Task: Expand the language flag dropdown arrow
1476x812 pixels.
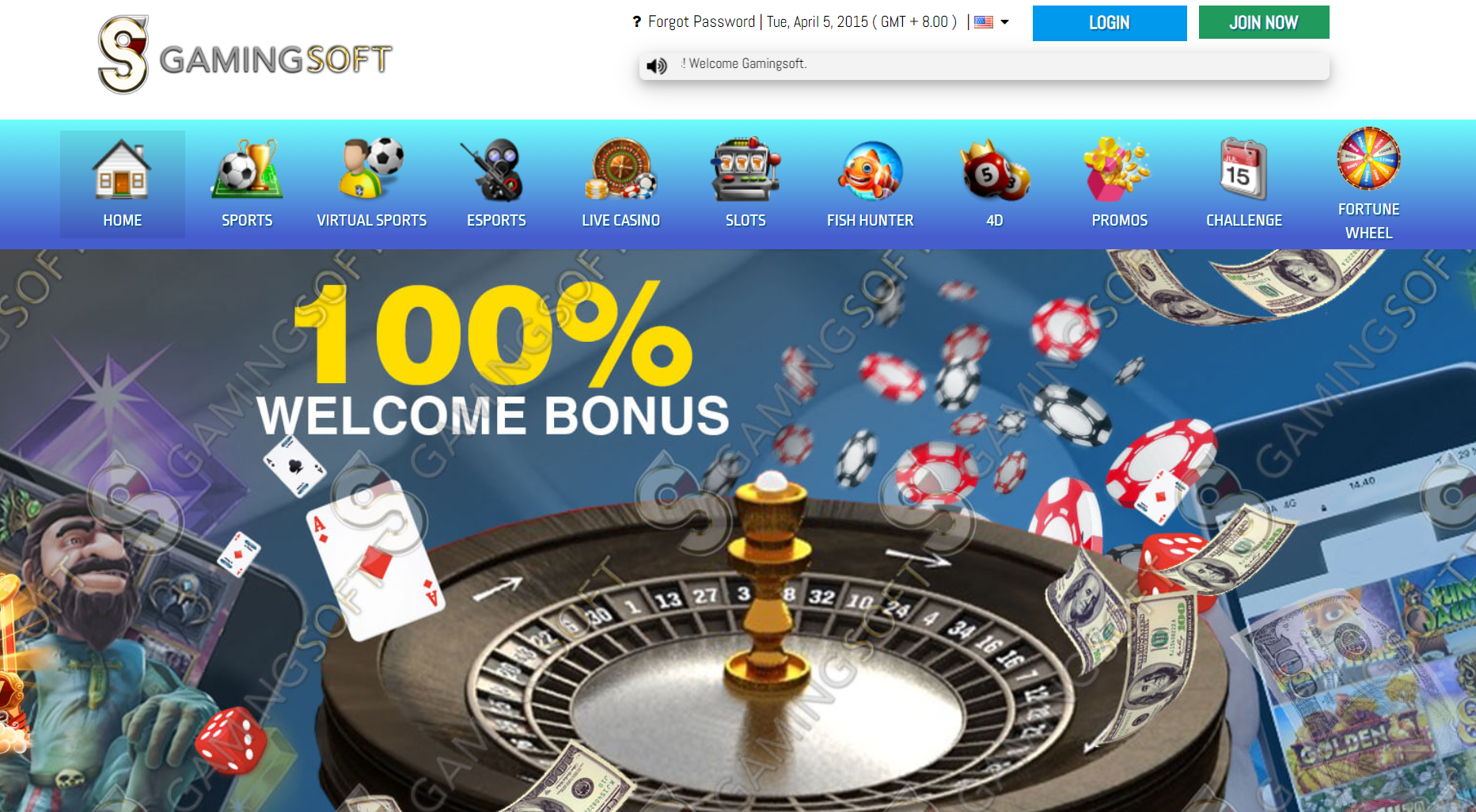Action: 1004,22
